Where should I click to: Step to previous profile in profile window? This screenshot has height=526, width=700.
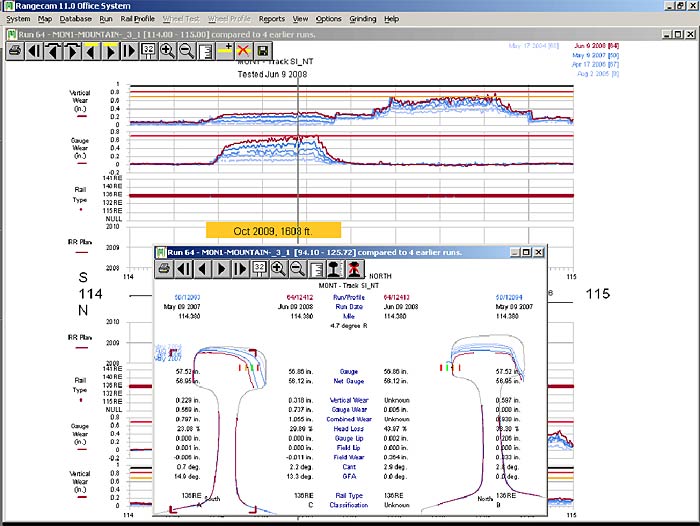tap(202, 269)
